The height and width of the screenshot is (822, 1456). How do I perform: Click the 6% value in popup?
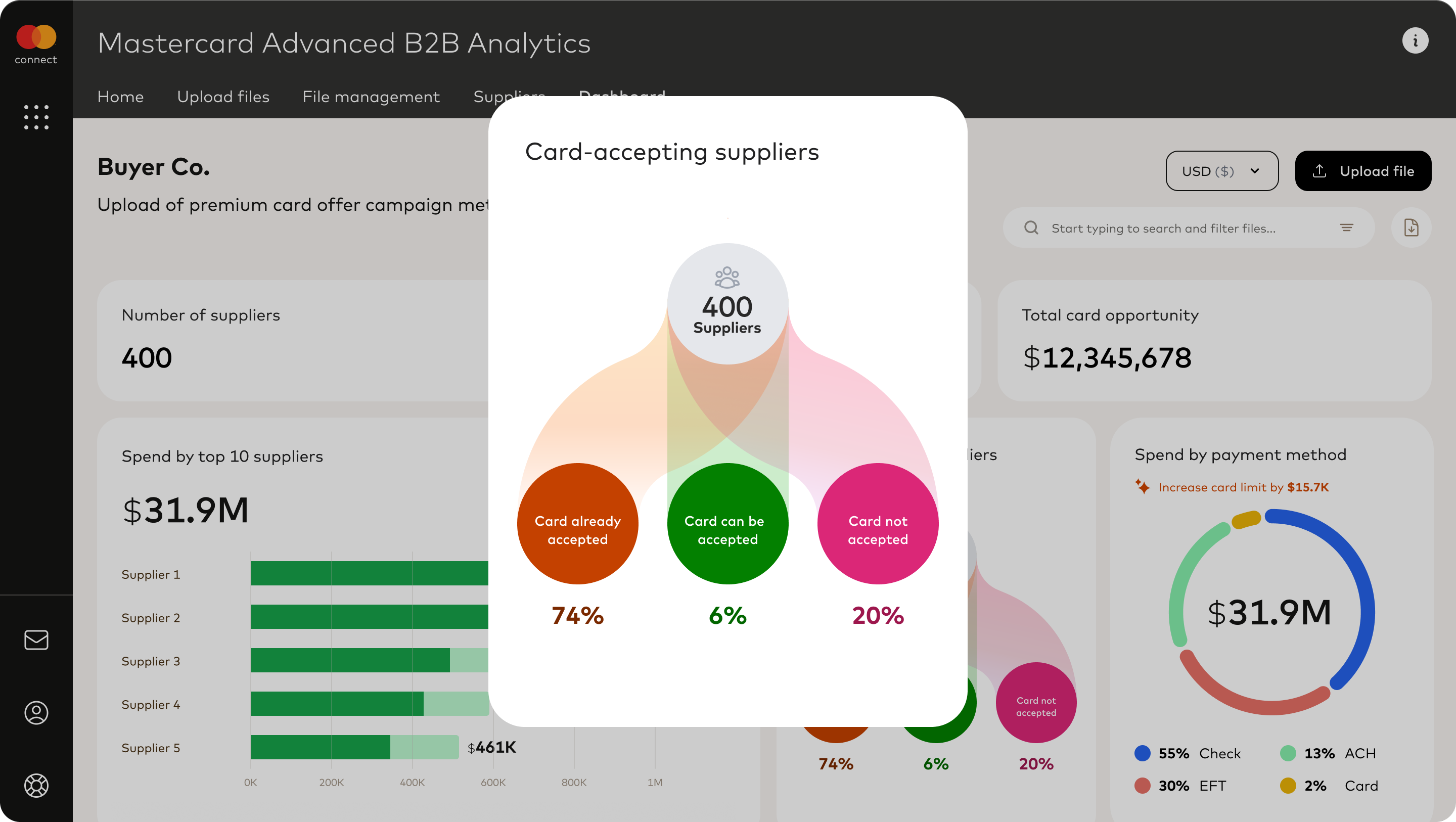click(727, 615)
